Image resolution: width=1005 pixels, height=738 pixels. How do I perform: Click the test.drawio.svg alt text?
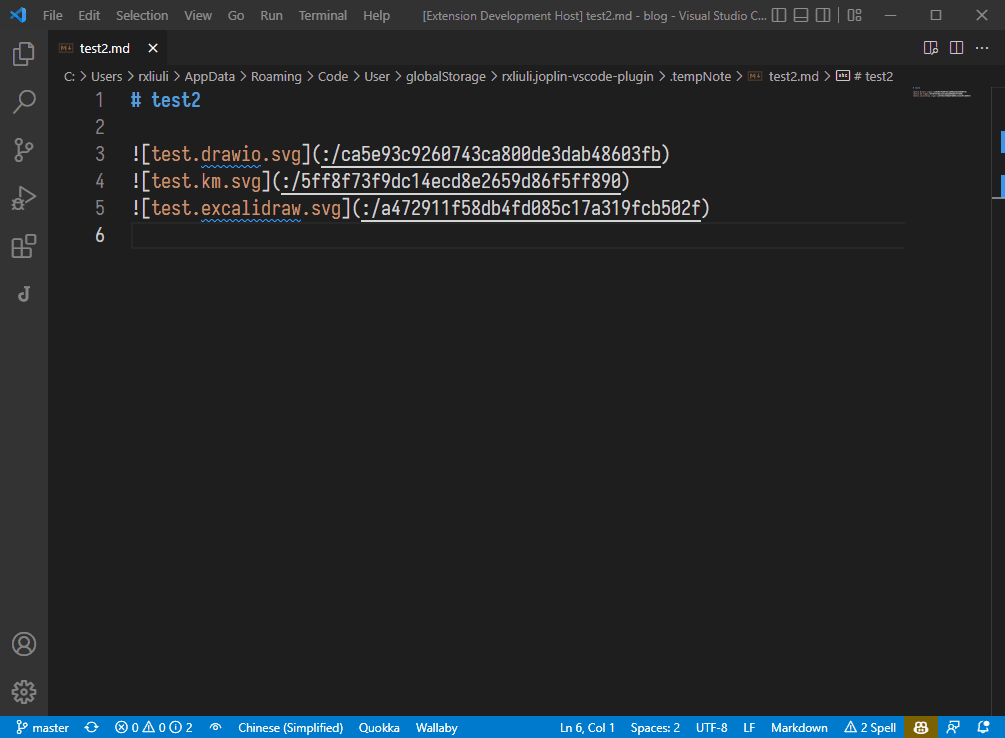pyautogui.click(x=226, y=155)
